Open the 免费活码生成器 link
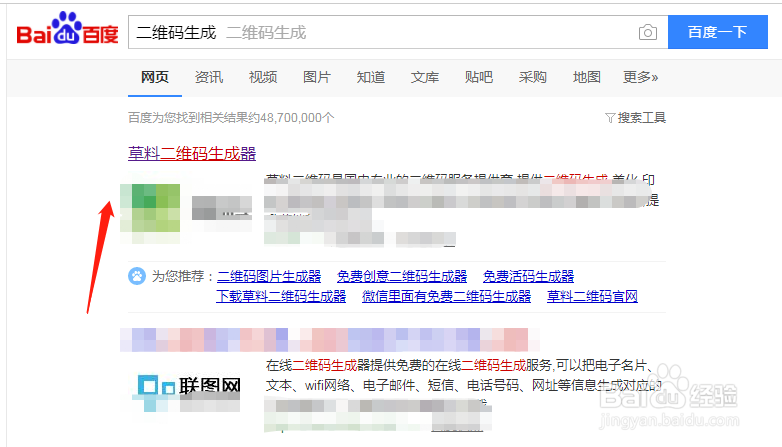 click(529, 276)
